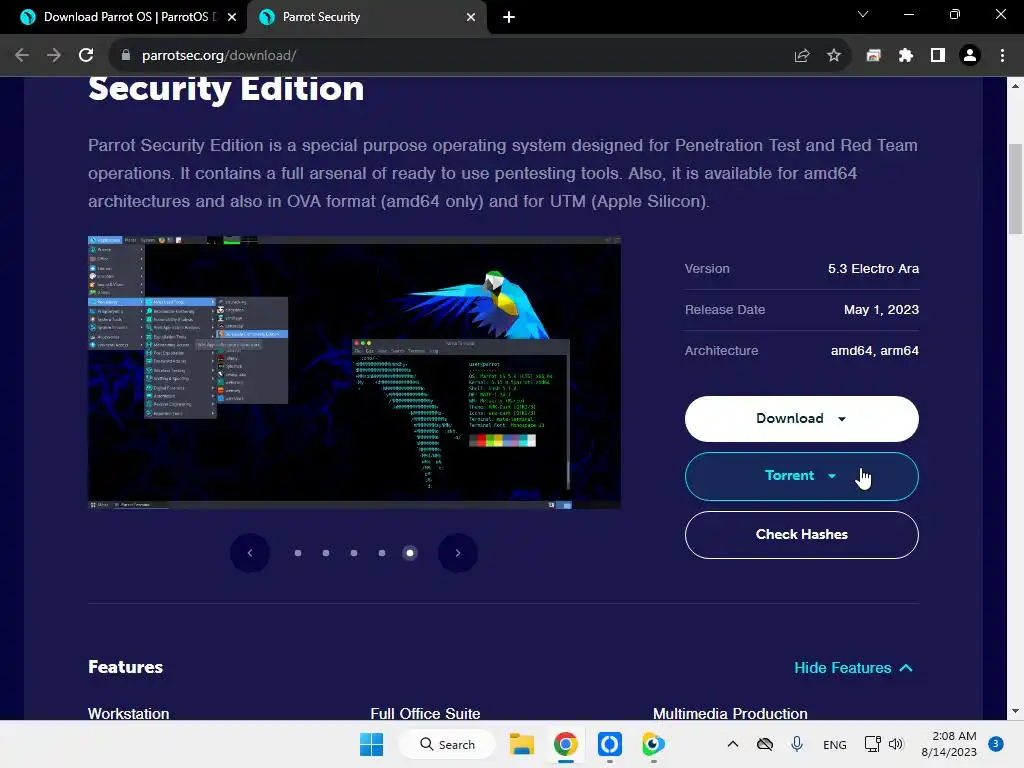Viewport: 1024px width, 768px height.
Task: Show hidden system tray icons
Action: coord(733,744)
